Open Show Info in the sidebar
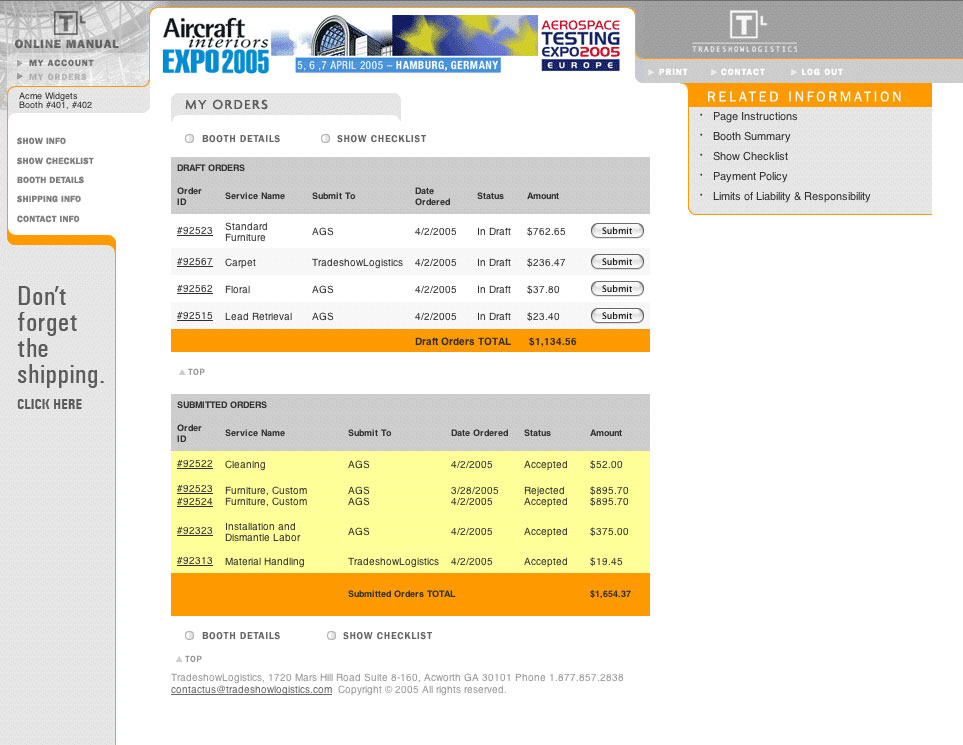Viewport: 963px width, 745px height. point(41,141)
